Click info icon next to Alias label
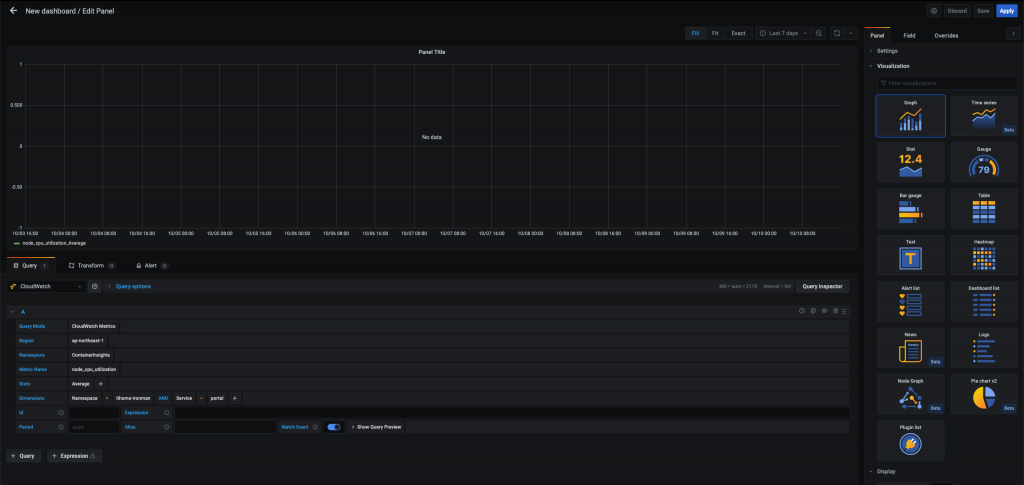 pyautogui.click(x=167, y=427)
